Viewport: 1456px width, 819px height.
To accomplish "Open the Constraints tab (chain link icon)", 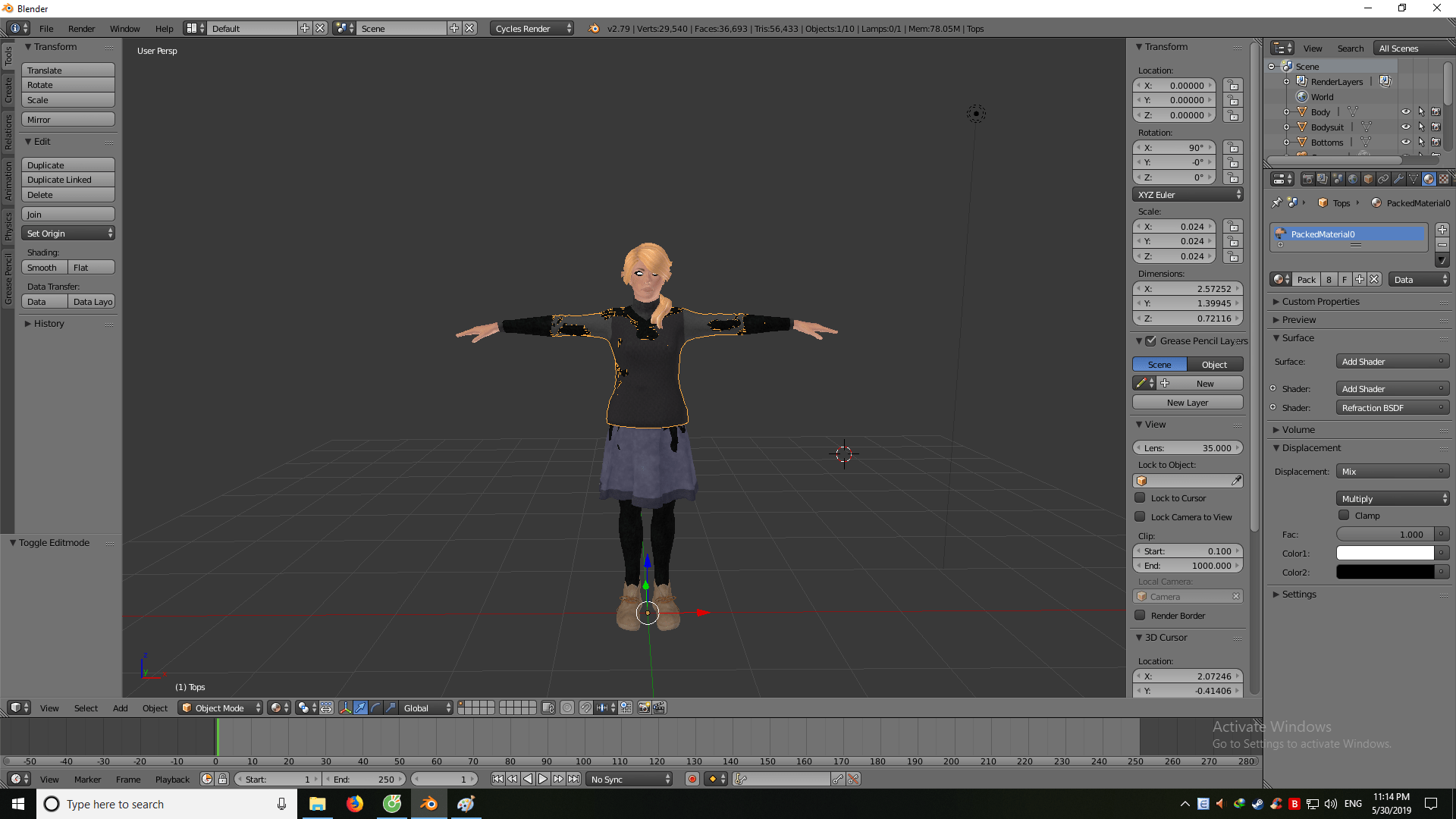I will pyautogui.click(x=1383, y=178).
